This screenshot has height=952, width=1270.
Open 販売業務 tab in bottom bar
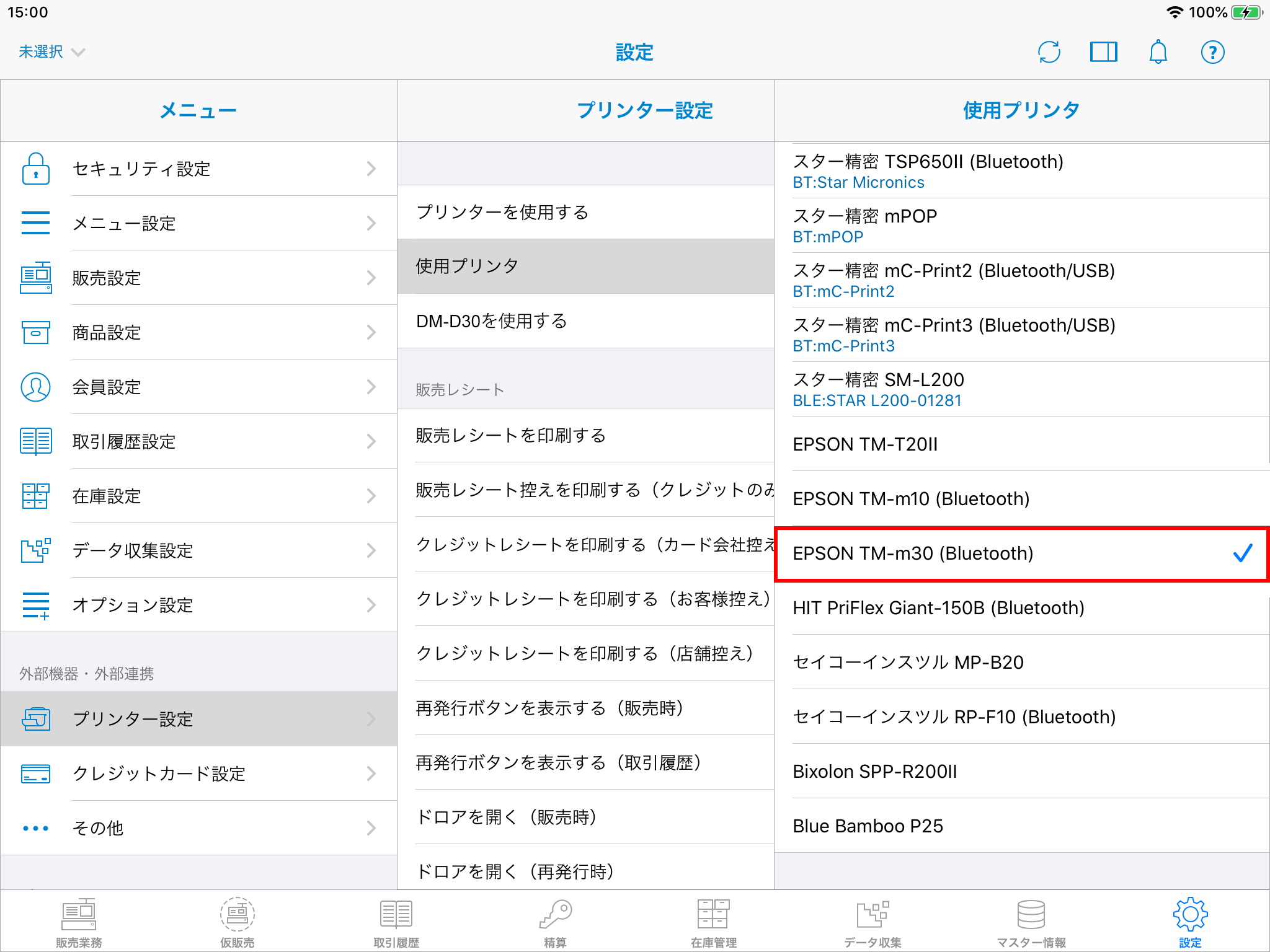79,923
